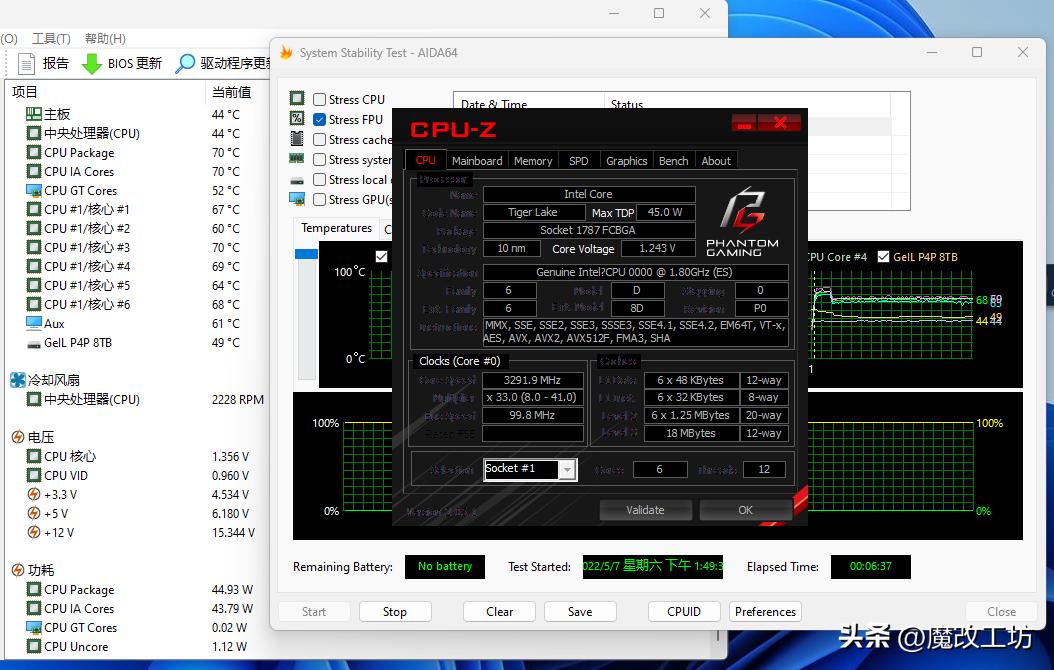Click the CPU GT Cores temperature icon

(x=34, y=191)
